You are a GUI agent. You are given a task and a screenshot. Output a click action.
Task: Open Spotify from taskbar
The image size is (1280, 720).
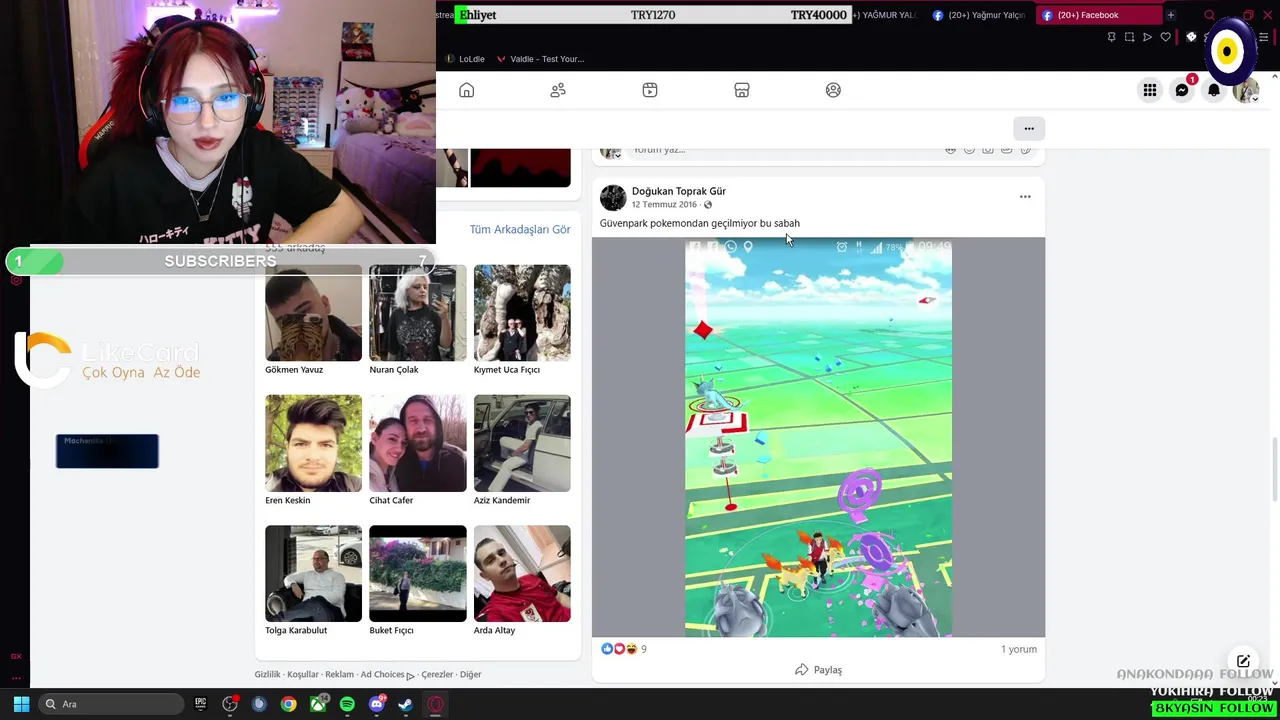[x=347, y=704]
